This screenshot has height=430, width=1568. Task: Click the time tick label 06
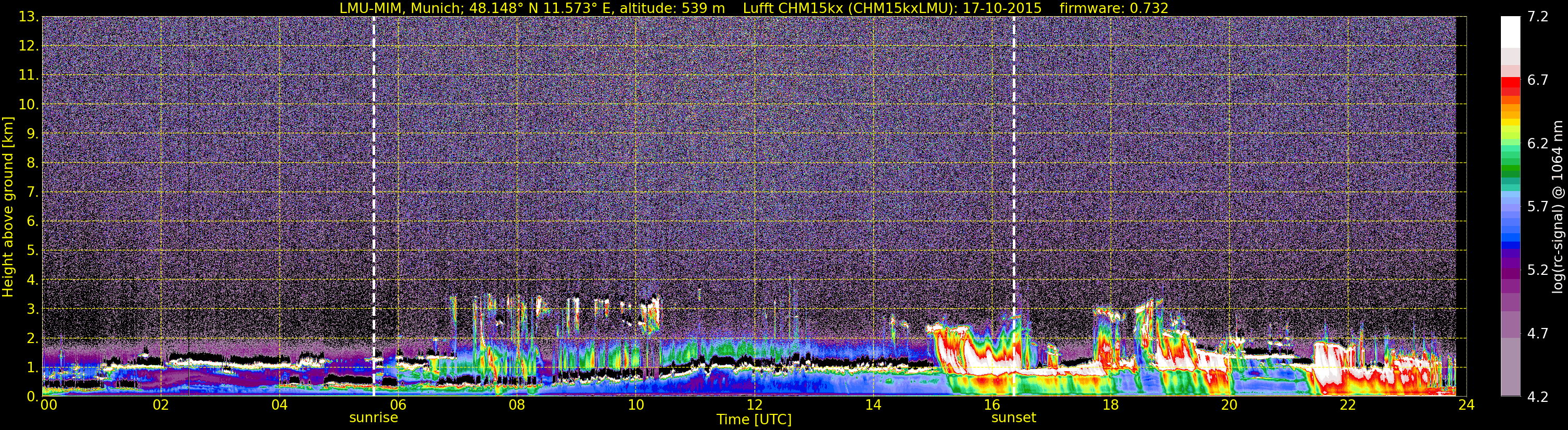pos(398,405)
